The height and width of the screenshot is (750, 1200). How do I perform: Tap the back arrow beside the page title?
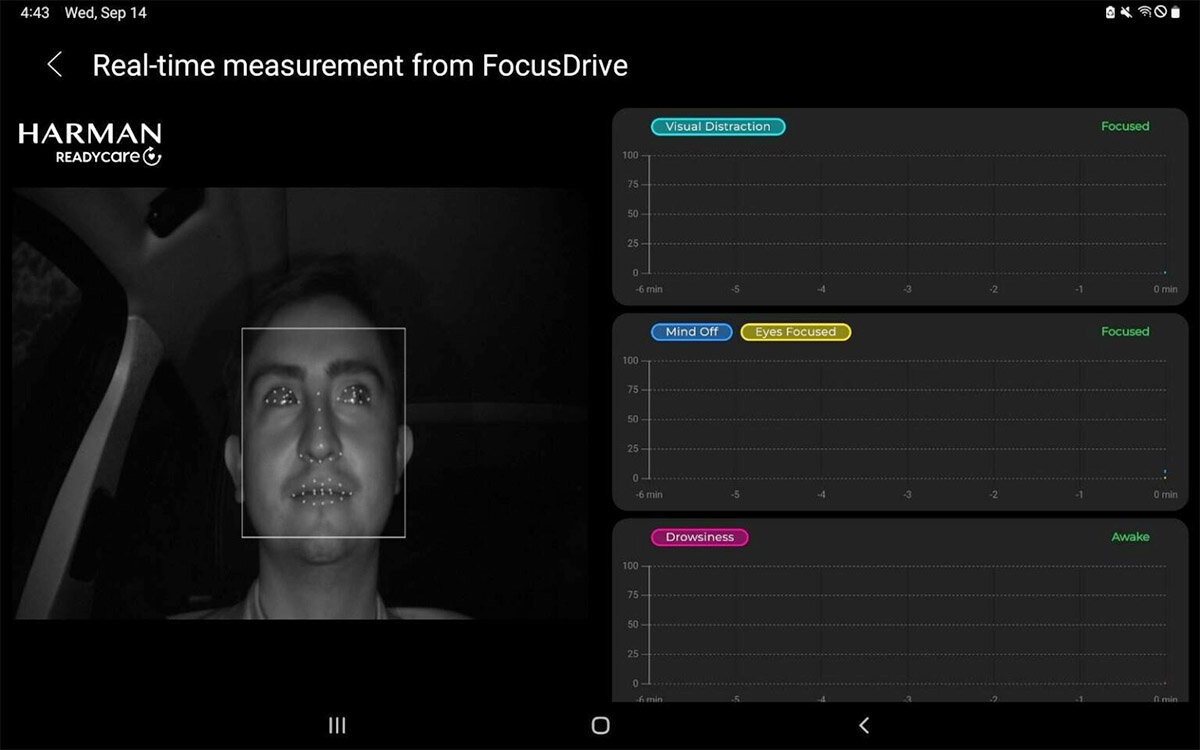[x=55, y=66]
